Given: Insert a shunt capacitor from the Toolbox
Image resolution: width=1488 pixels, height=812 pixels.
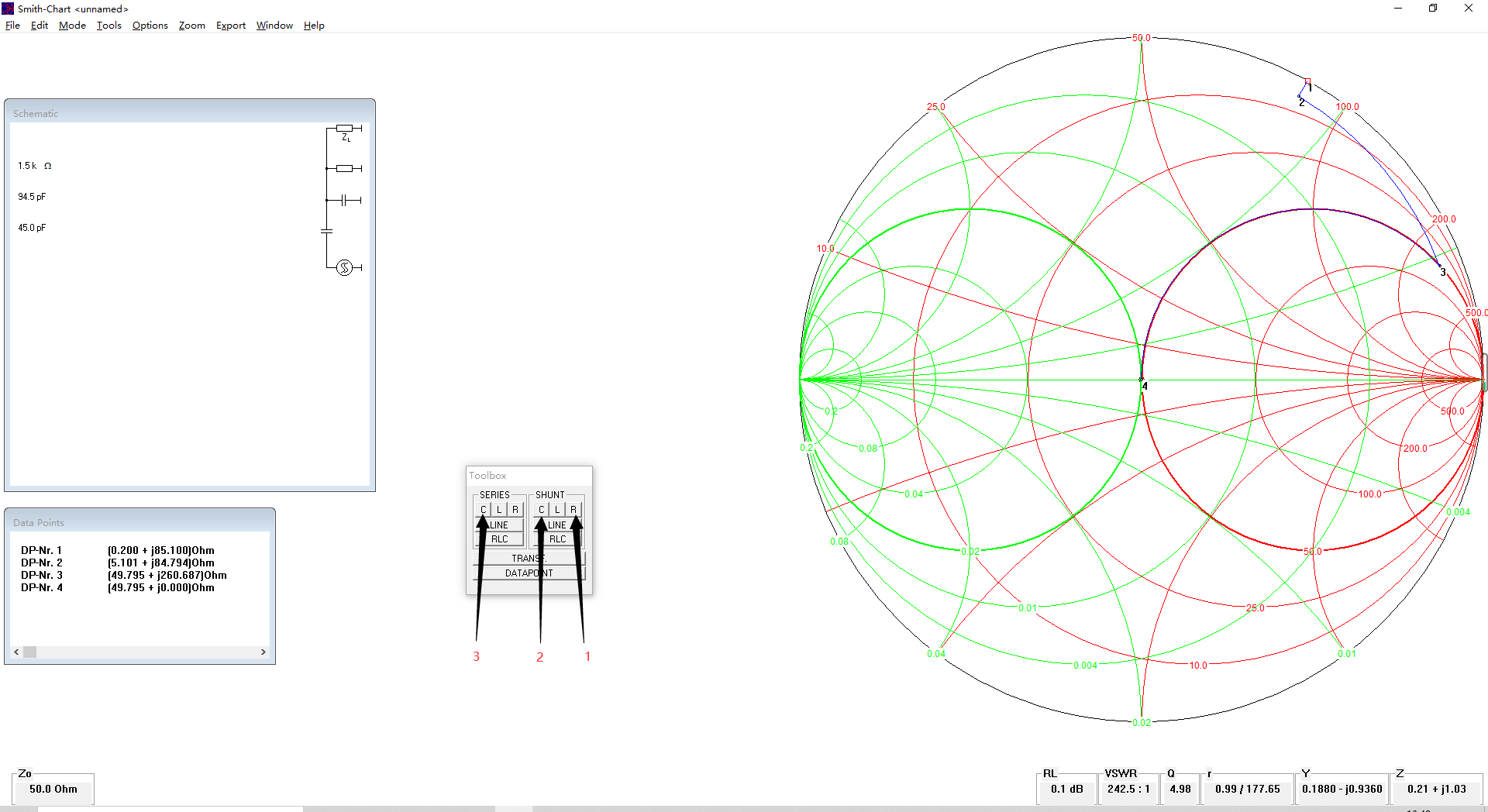Looking at the screenshot, I should pyautogui.click(x=541, y=509).
